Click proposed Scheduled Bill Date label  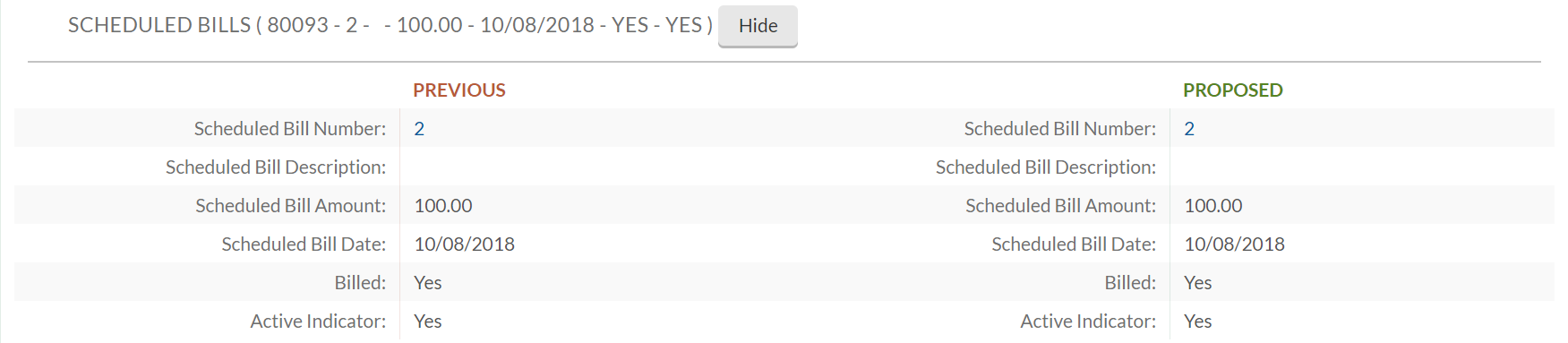coord(1074,244)
